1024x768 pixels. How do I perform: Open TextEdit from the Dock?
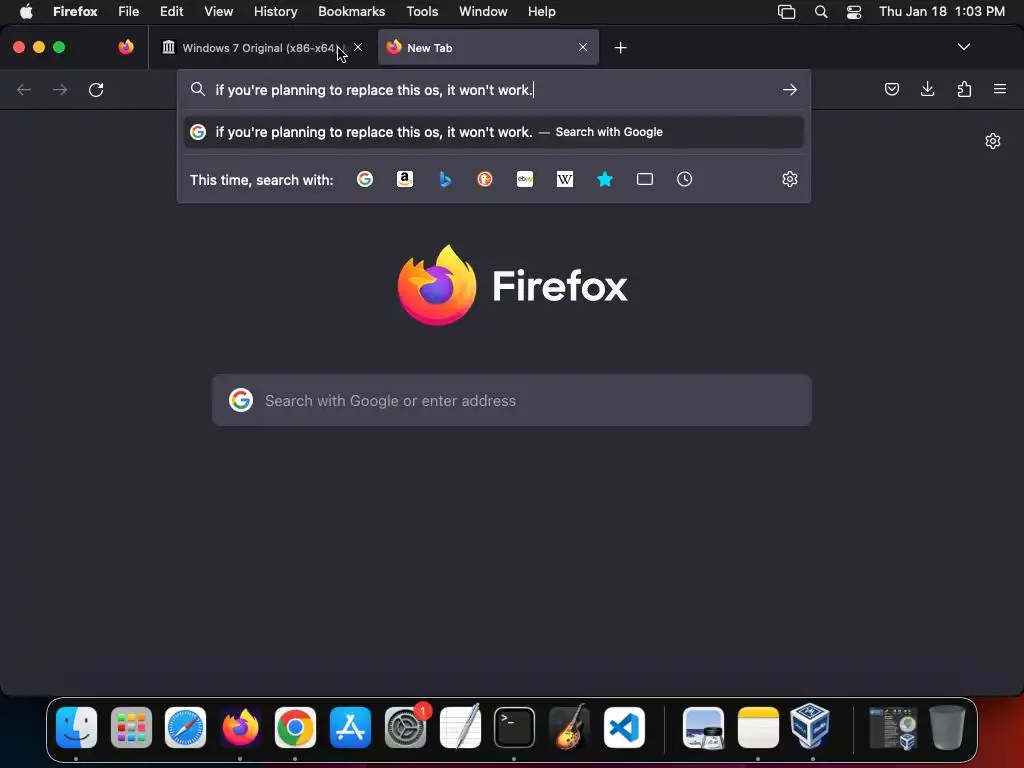point(460,727)
